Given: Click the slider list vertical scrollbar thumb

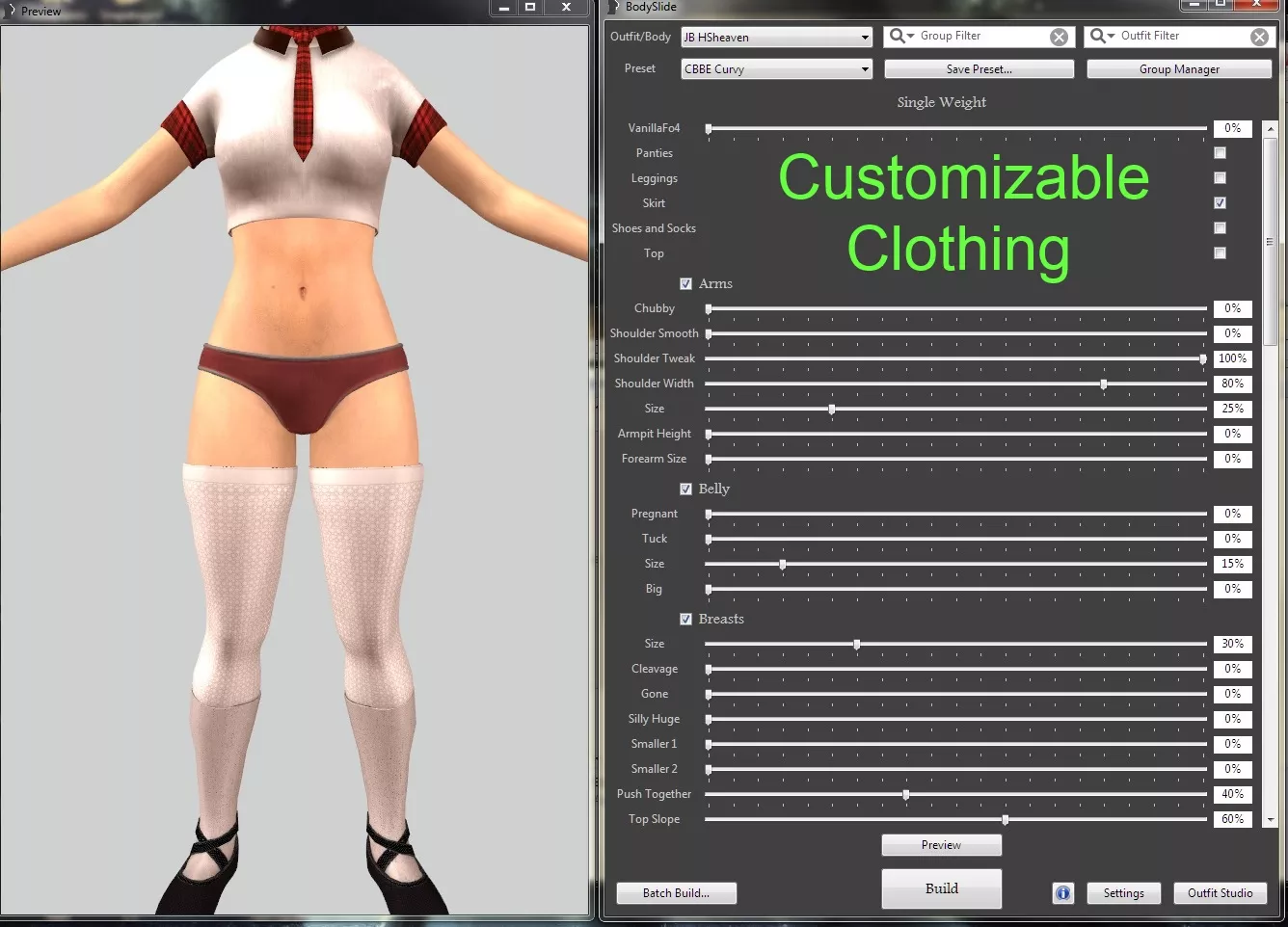Looking at the screenshot, I should click(1270, 241).
